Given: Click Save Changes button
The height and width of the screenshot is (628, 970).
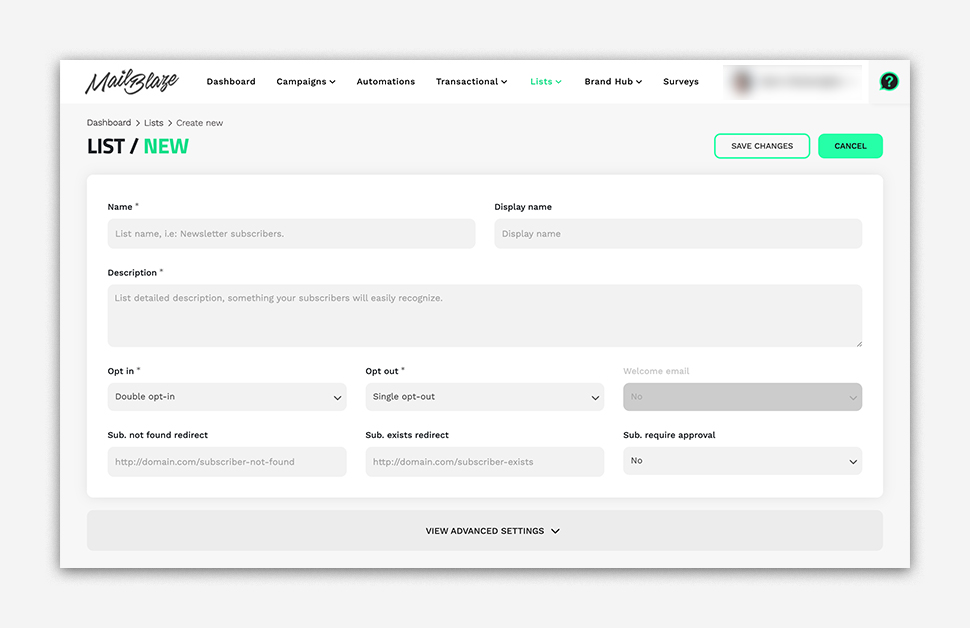Looking at the screenshot, I should [761, 146].
